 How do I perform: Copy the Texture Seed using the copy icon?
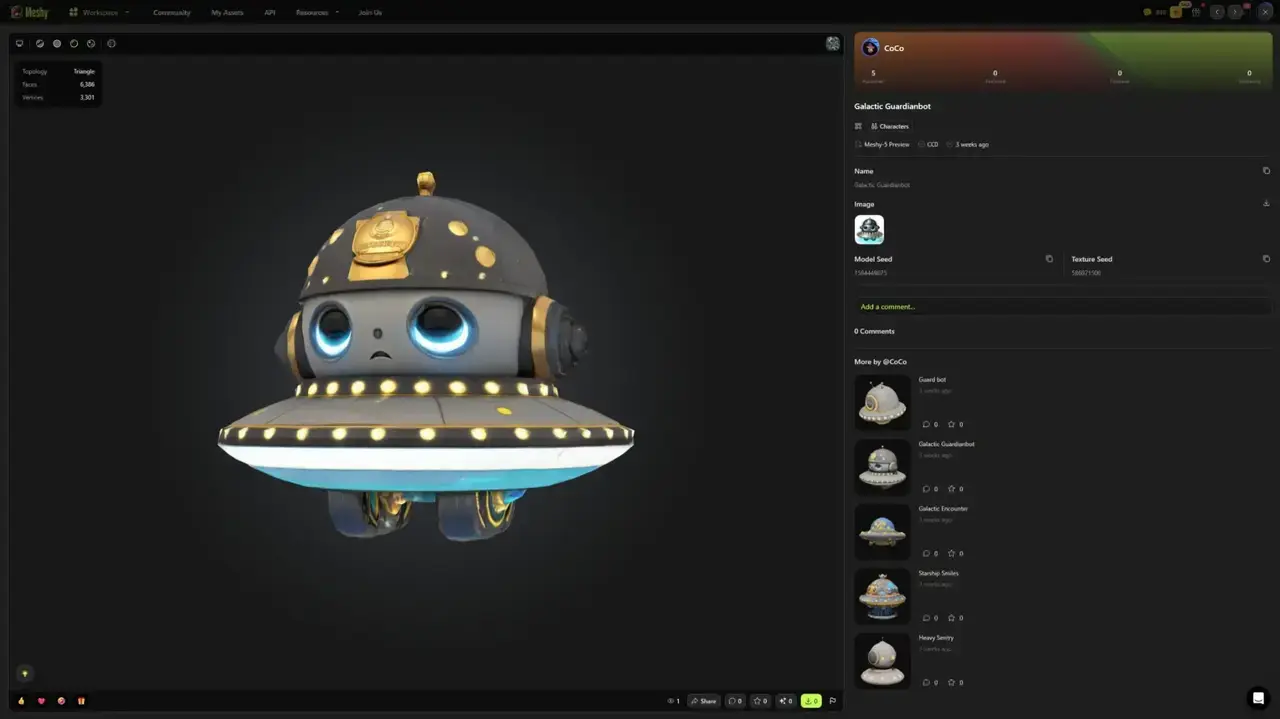pyautogui.click(x=1266, y=258)
